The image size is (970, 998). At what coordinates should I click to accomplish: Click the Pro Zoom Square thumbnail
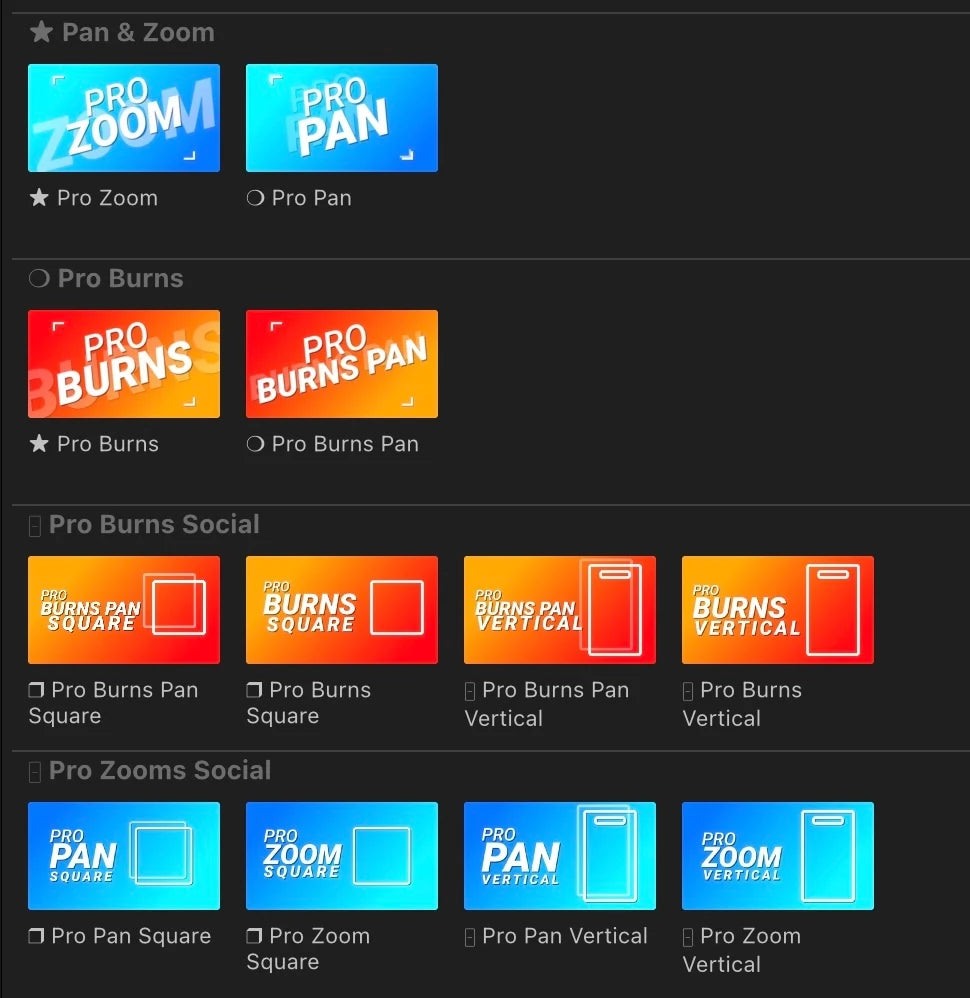point(342,856)
